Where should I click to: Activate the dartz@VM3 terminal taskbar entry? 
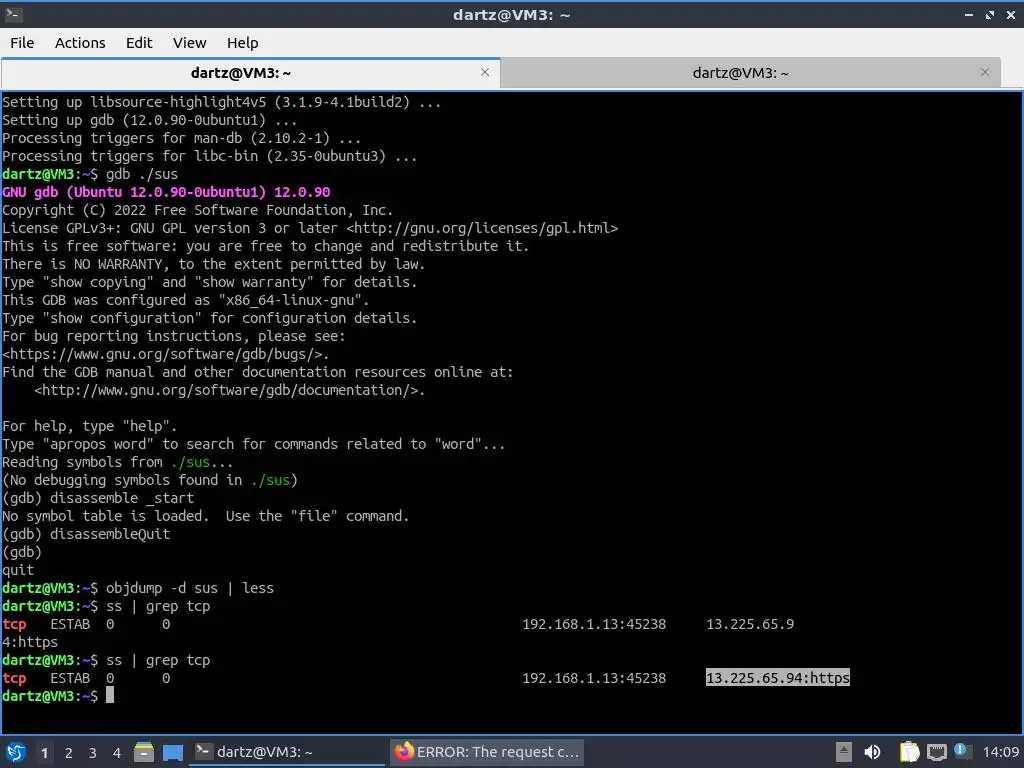pyautogui.click(x=287, y=752)
